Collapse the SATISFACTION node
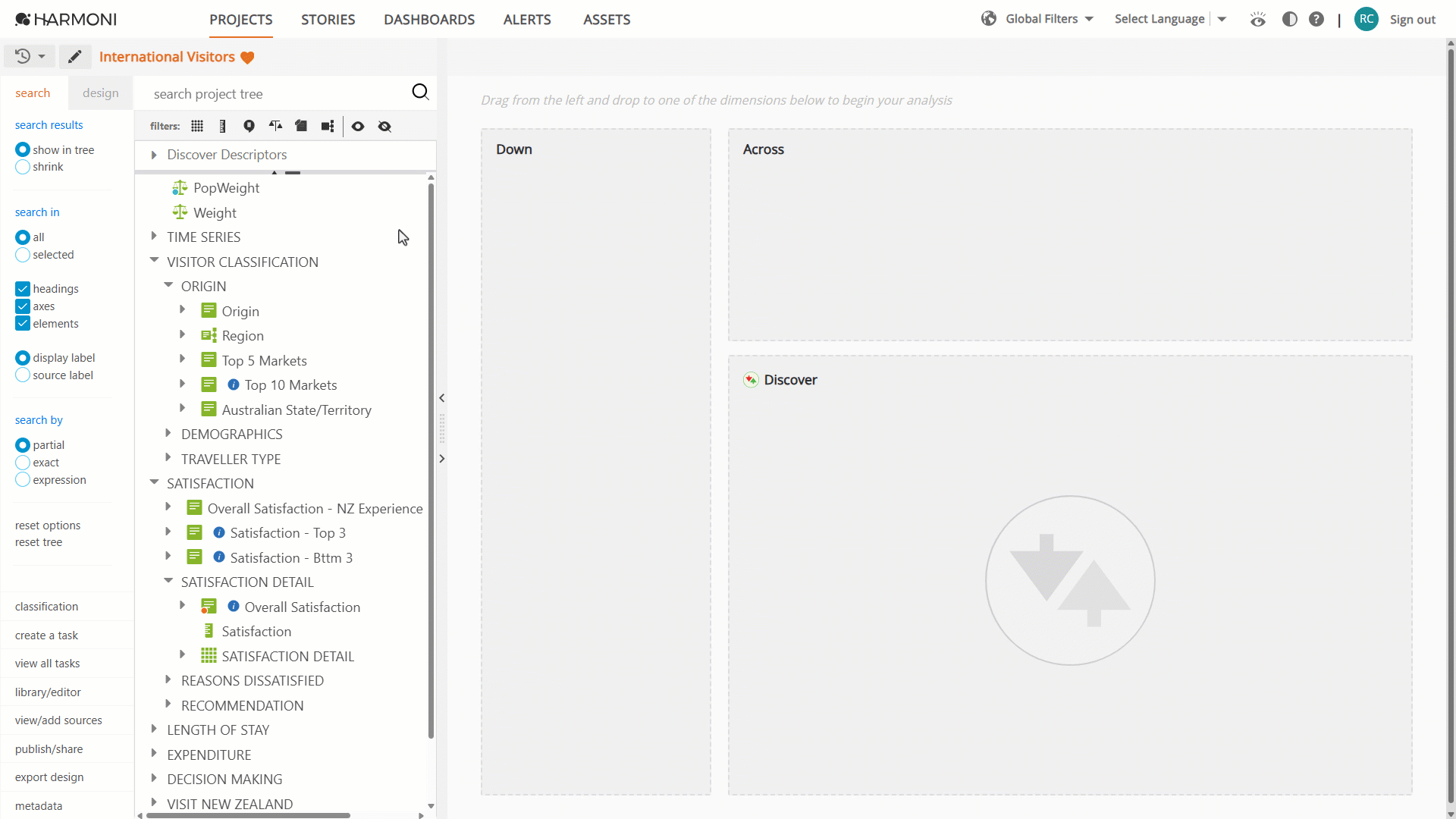The width and height of the screenshot is (1456, 819). point(154,482)
